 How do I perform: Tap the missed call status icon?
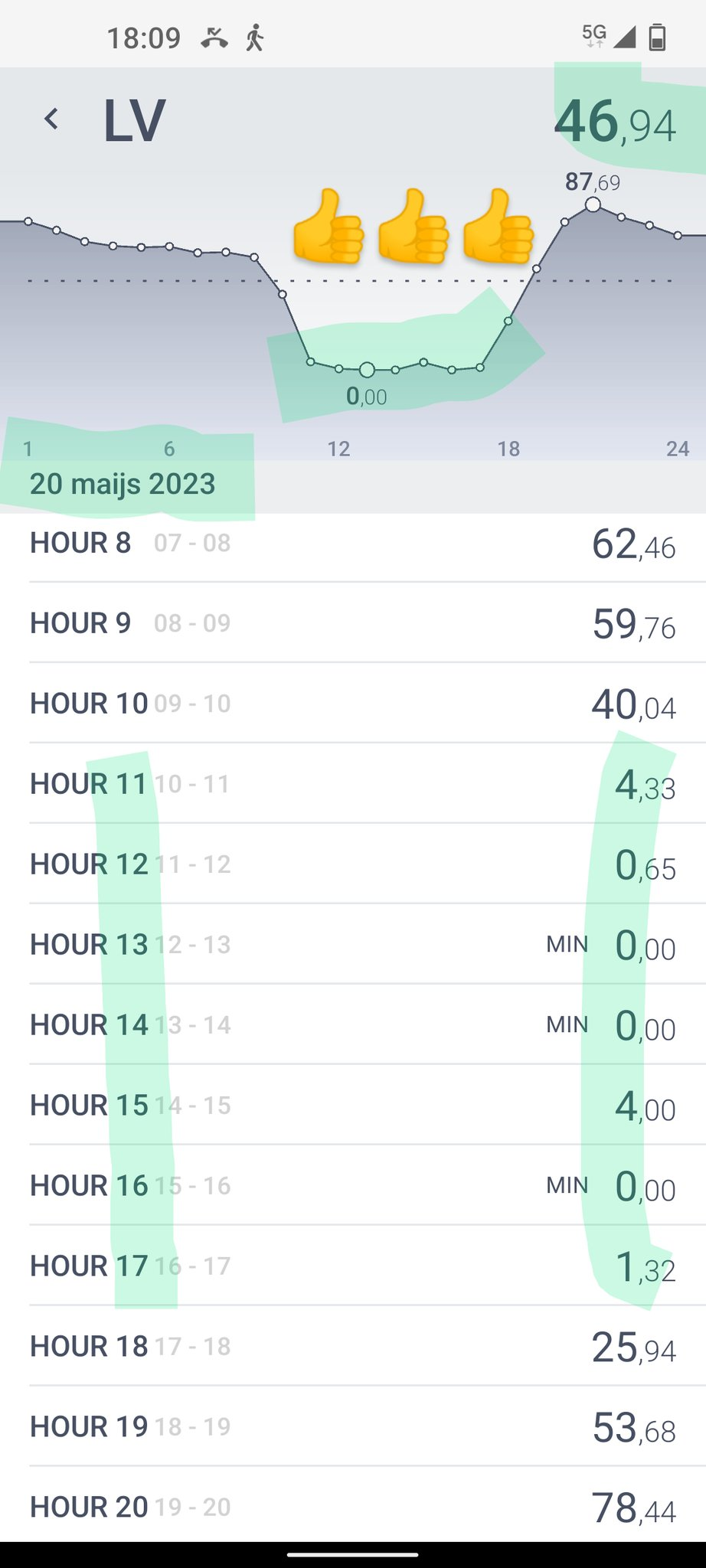(x=214, y=37)
